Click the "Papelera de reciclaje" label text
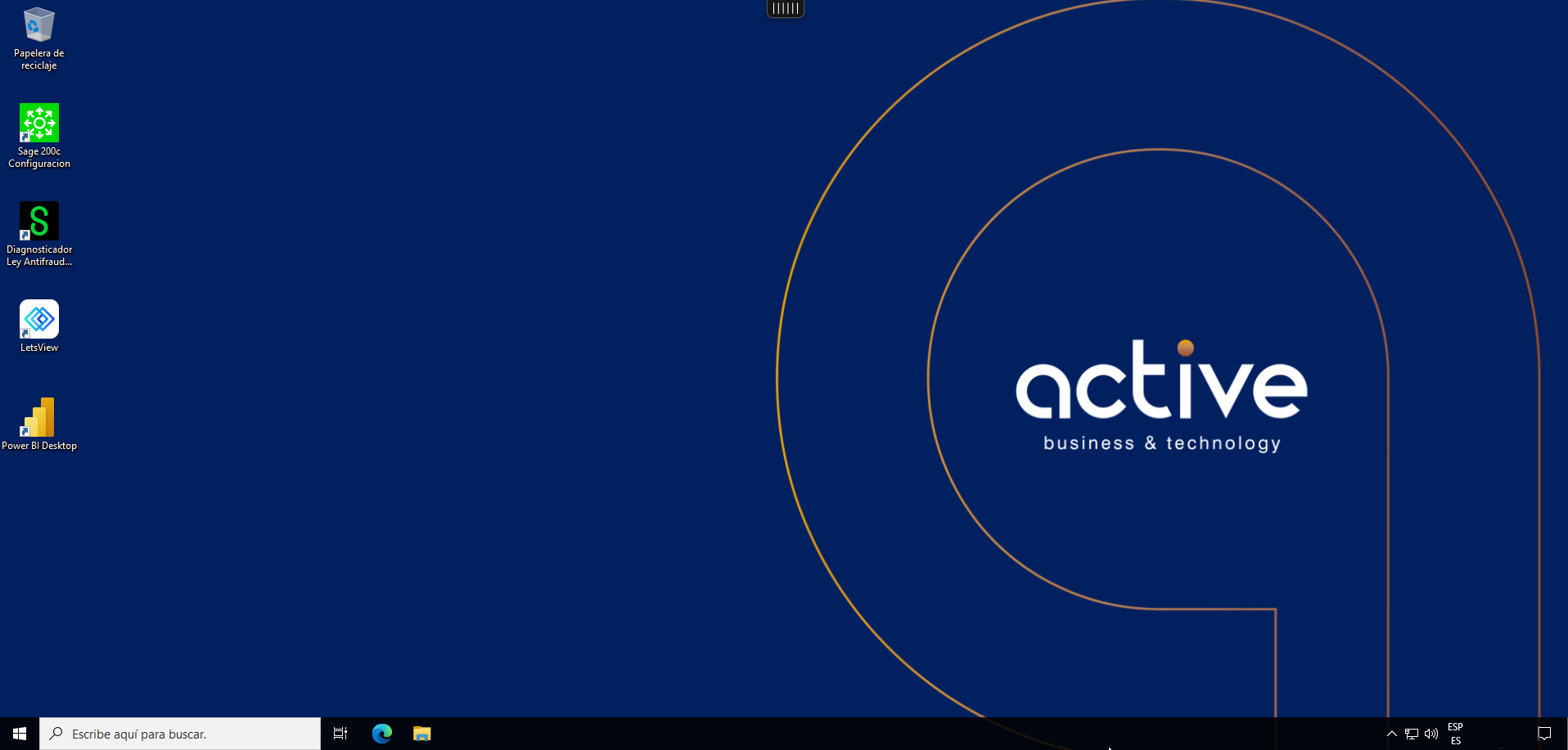The image size is (1568, 750). [38, 59]
